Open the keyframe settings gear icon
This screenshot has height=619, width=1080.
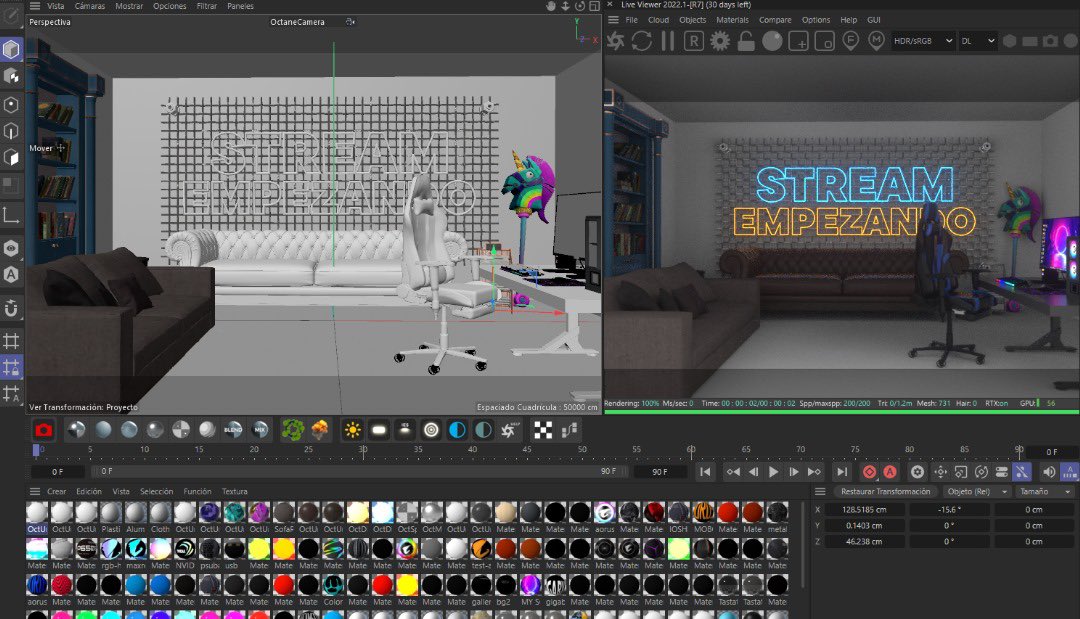[x=917, y=472]
